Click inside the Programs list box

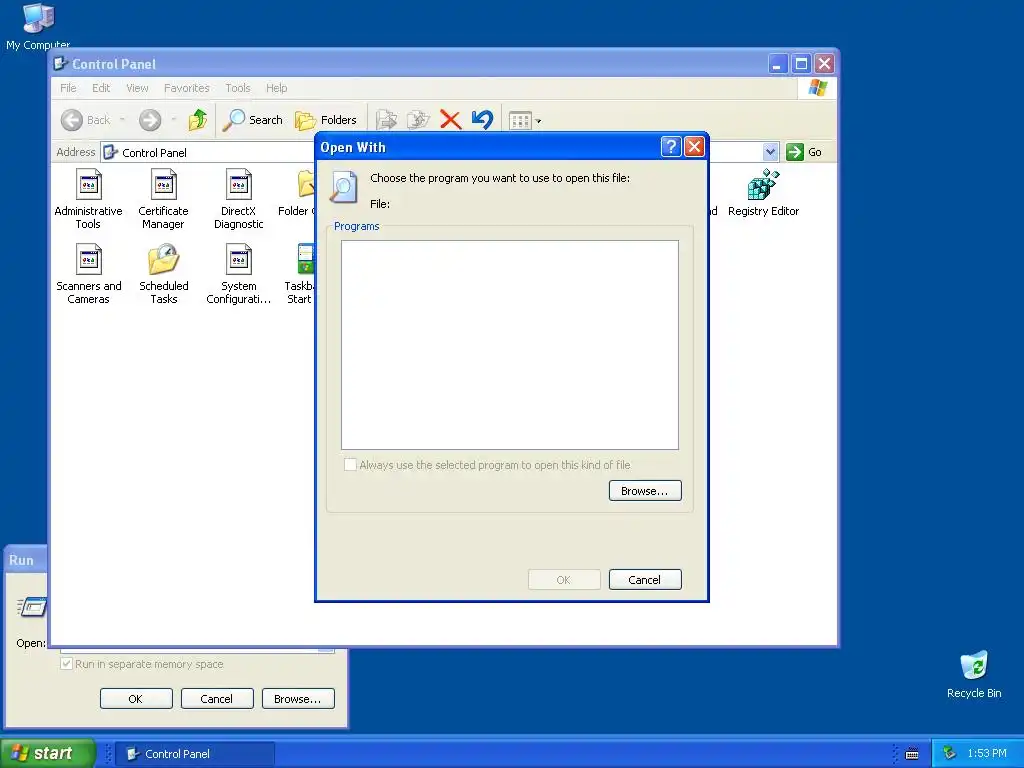point(509,345)
